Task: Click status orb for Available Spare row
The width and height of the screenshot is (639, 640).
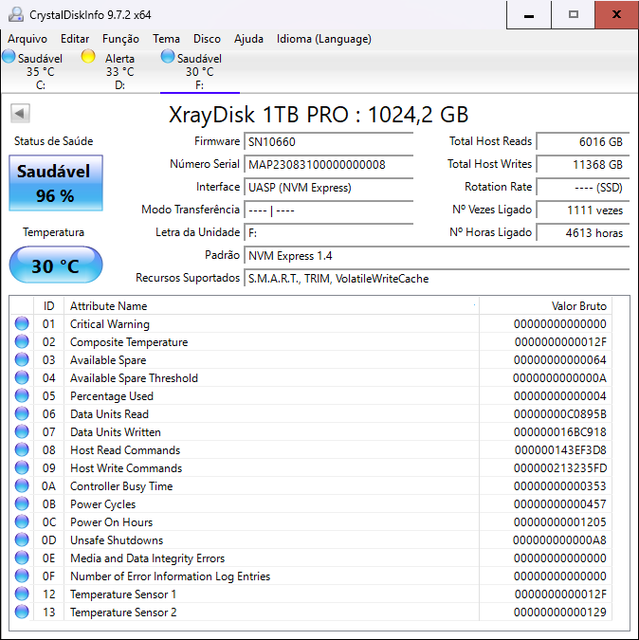Action: pyautogui.click(x=22, y=360)
